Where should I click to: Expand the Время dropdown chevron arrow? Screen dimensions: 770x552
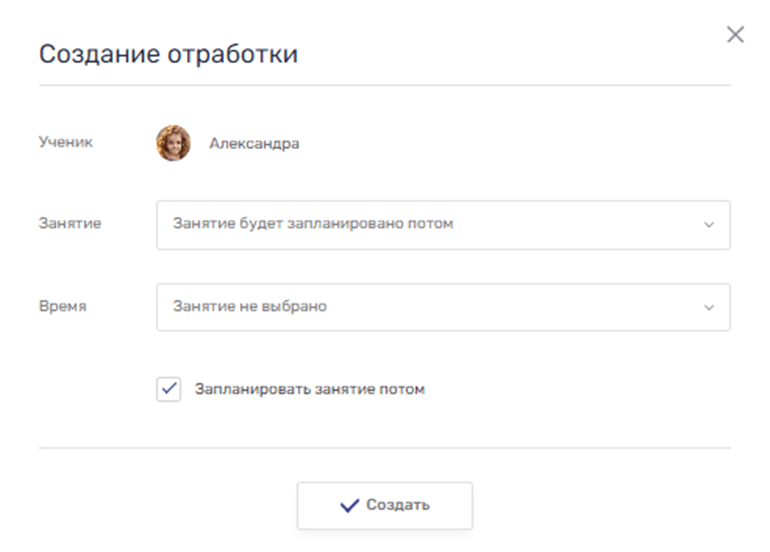click(709, 308)
